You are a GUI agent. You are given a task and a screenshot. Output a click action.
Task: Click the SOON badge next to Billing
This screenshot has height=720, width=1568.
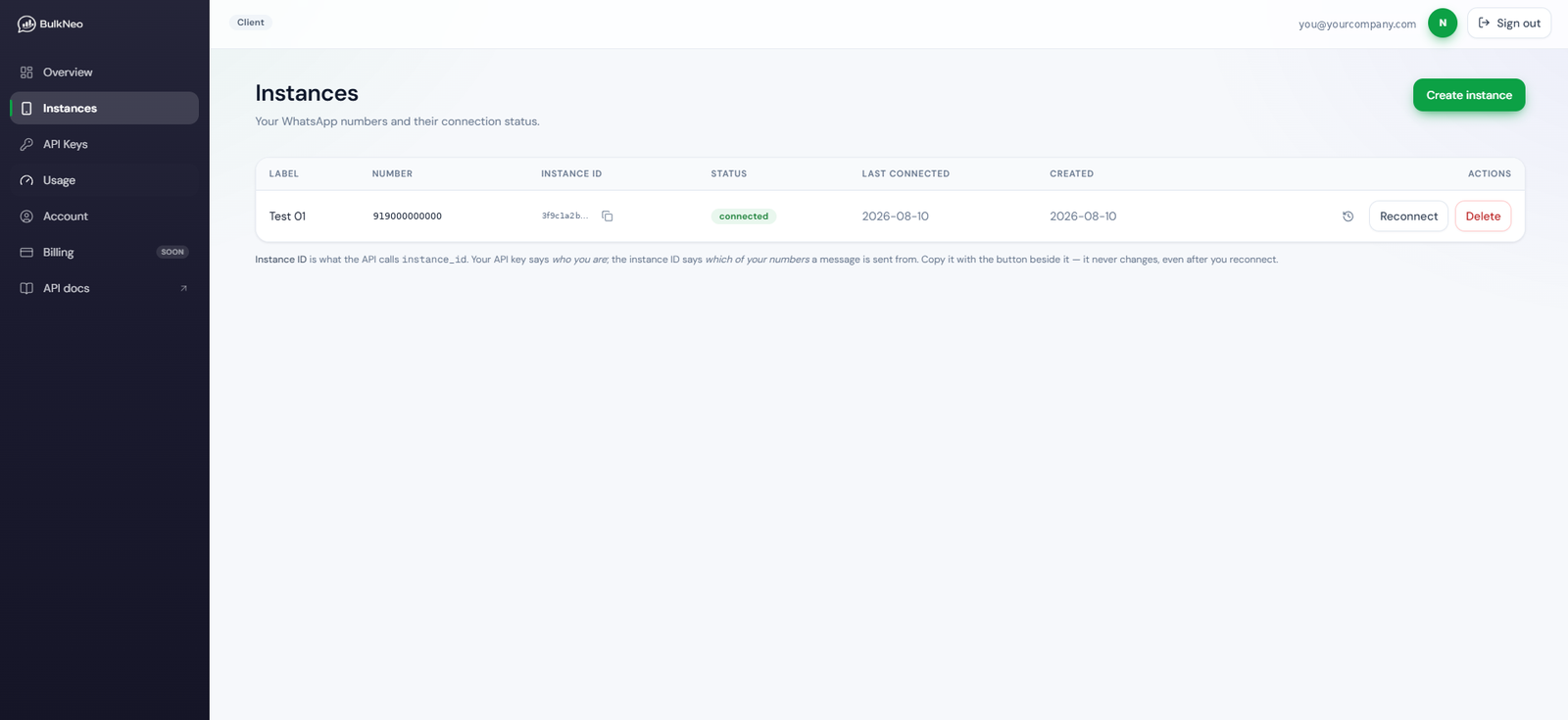point(172,252)
